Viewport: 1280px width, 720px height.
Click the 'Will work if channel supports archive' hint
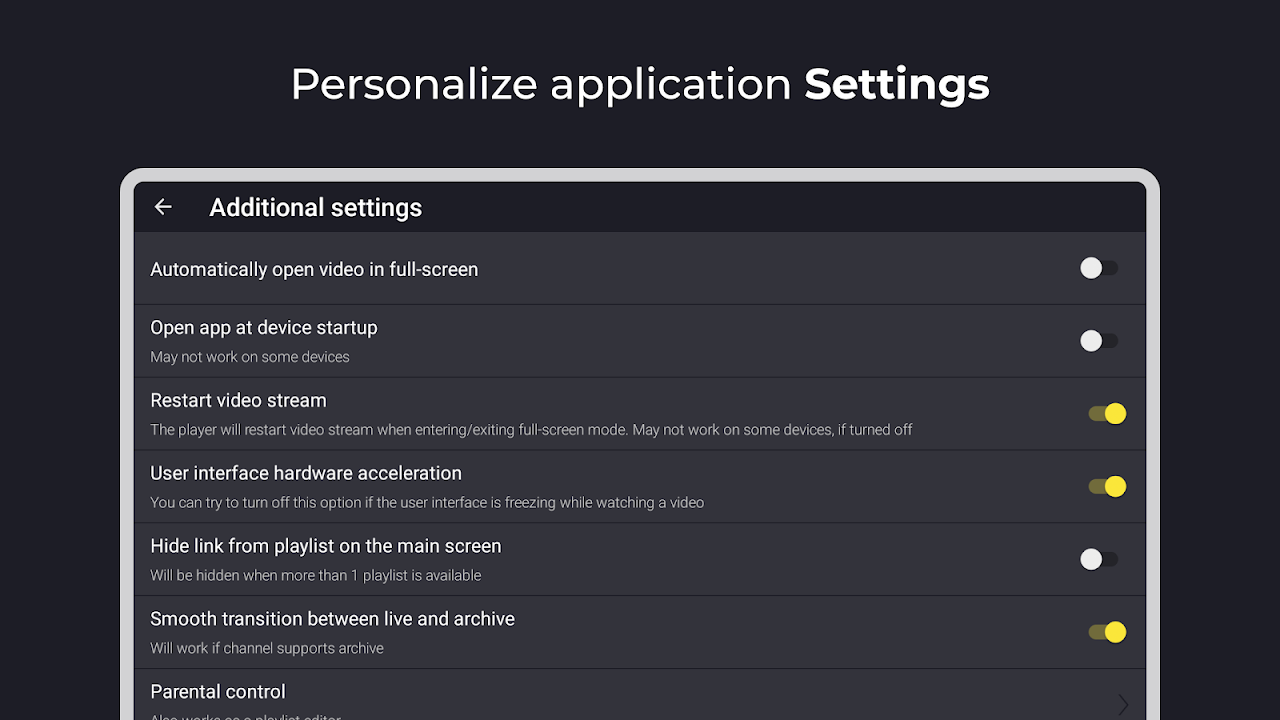267,648
